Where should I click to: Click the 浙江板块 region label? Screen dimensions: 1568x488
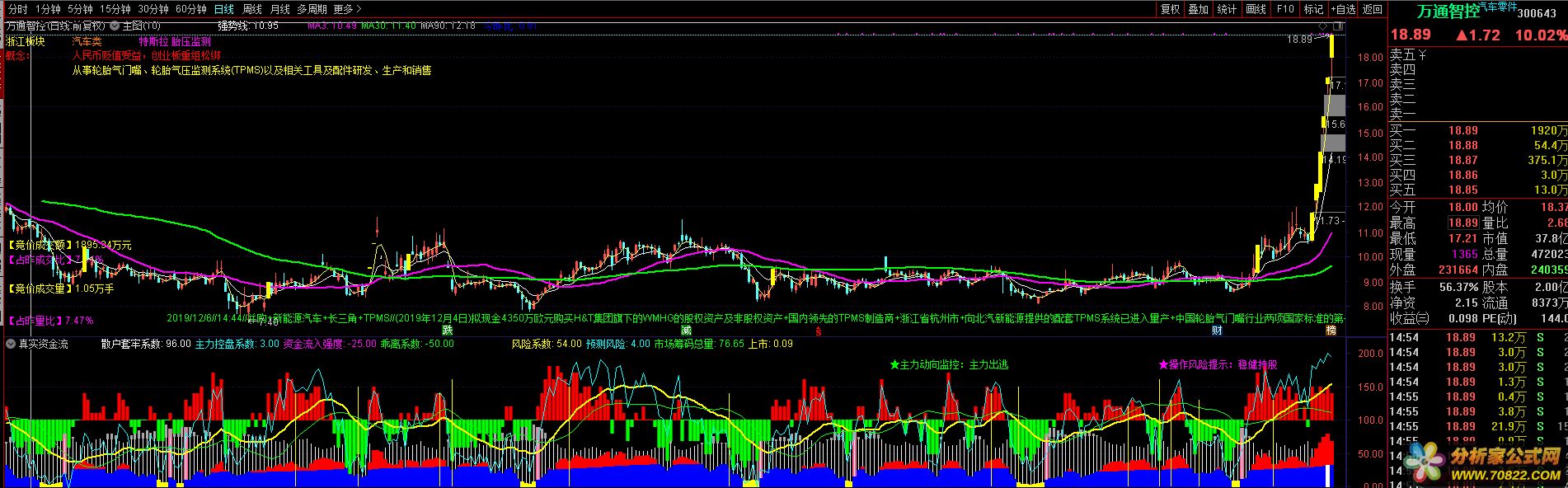click(x=26, y=41)
